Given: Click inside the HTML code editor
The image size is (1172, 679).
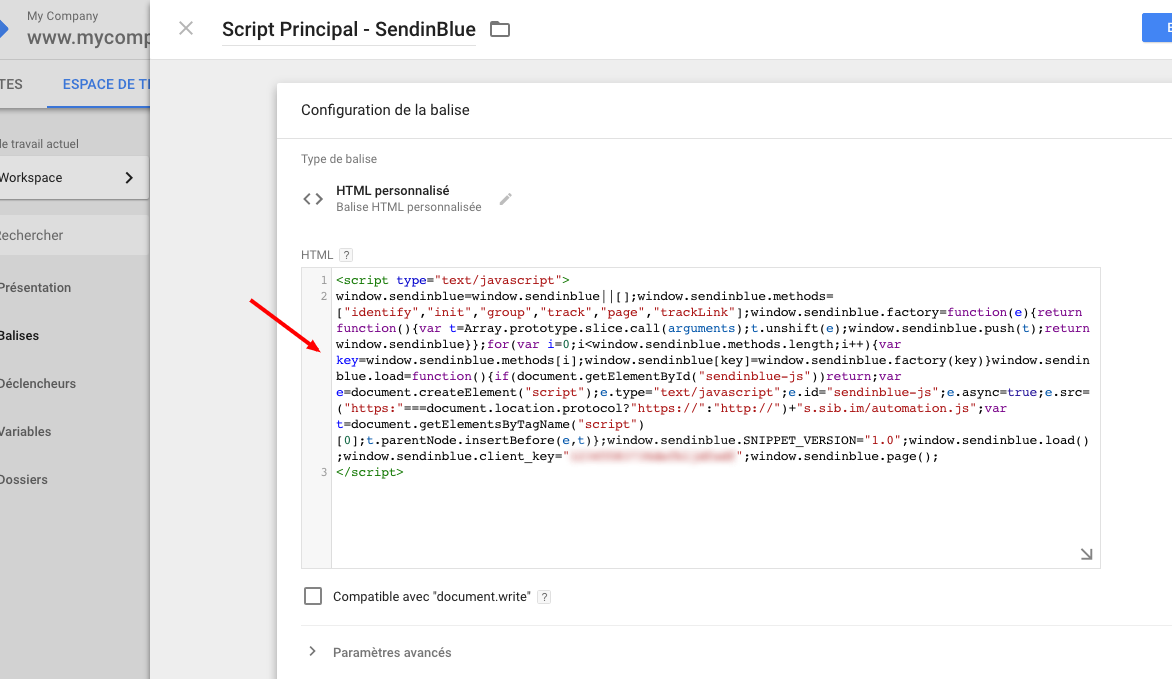Looking at the screenshot, I should [715, 417].
